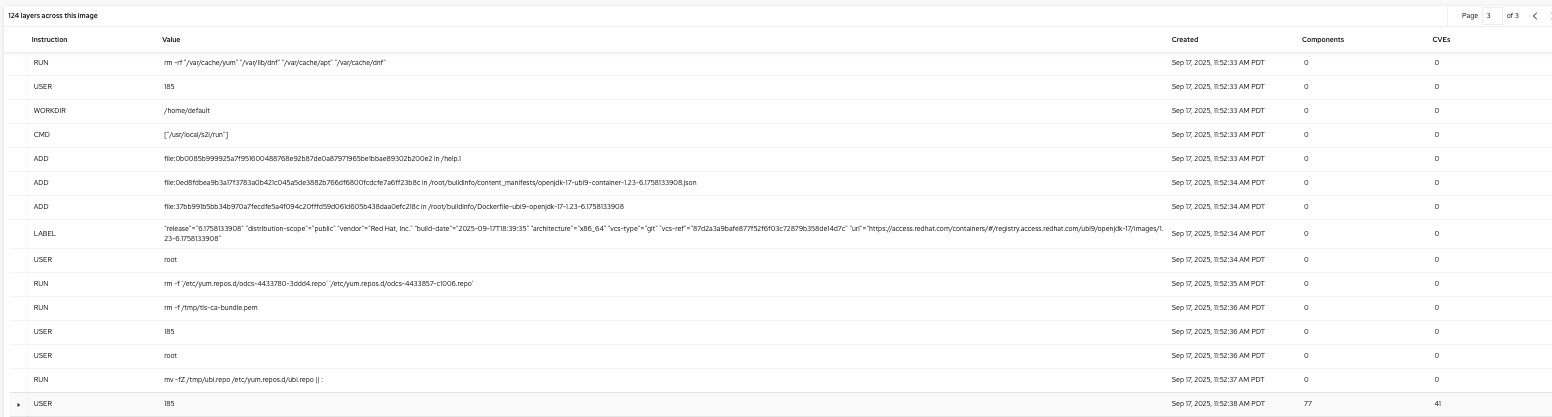Click the Created column header
This screenshot has width=1552, height=417.
tap(1184, 39)
